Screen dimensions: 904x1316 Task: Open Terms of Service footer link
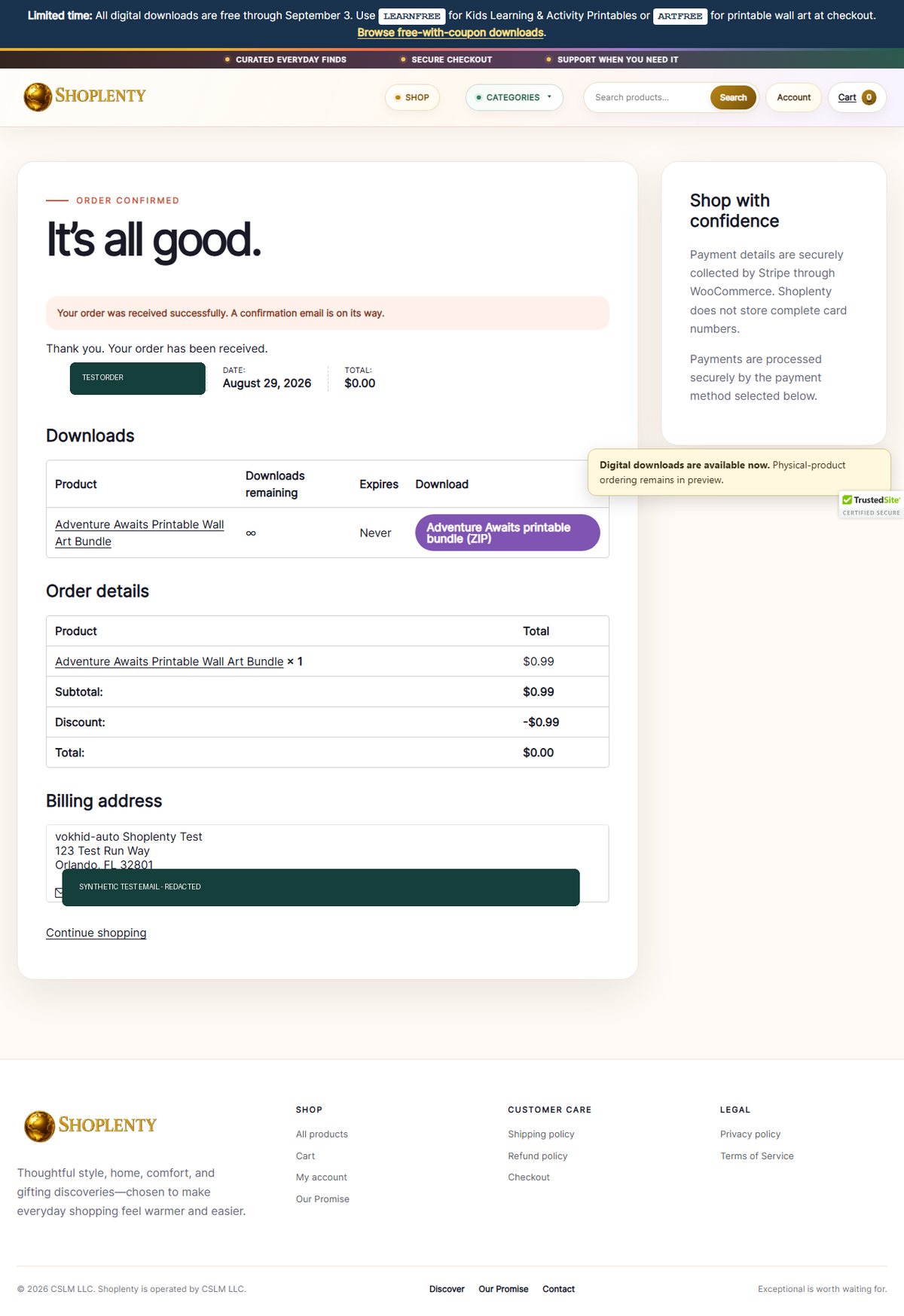[x=757, y=1156]
